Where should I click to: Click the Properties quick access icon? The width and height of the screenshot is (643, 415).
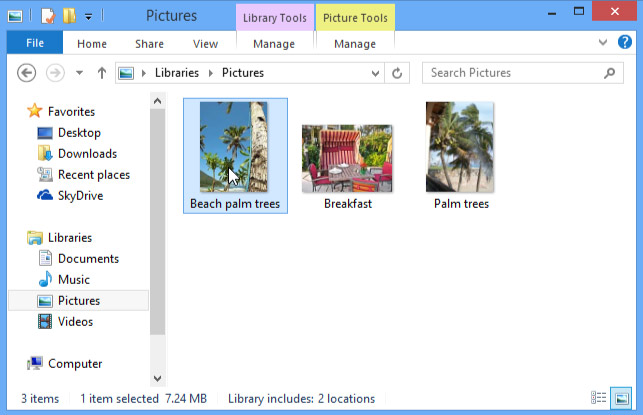tap(47, 16)
